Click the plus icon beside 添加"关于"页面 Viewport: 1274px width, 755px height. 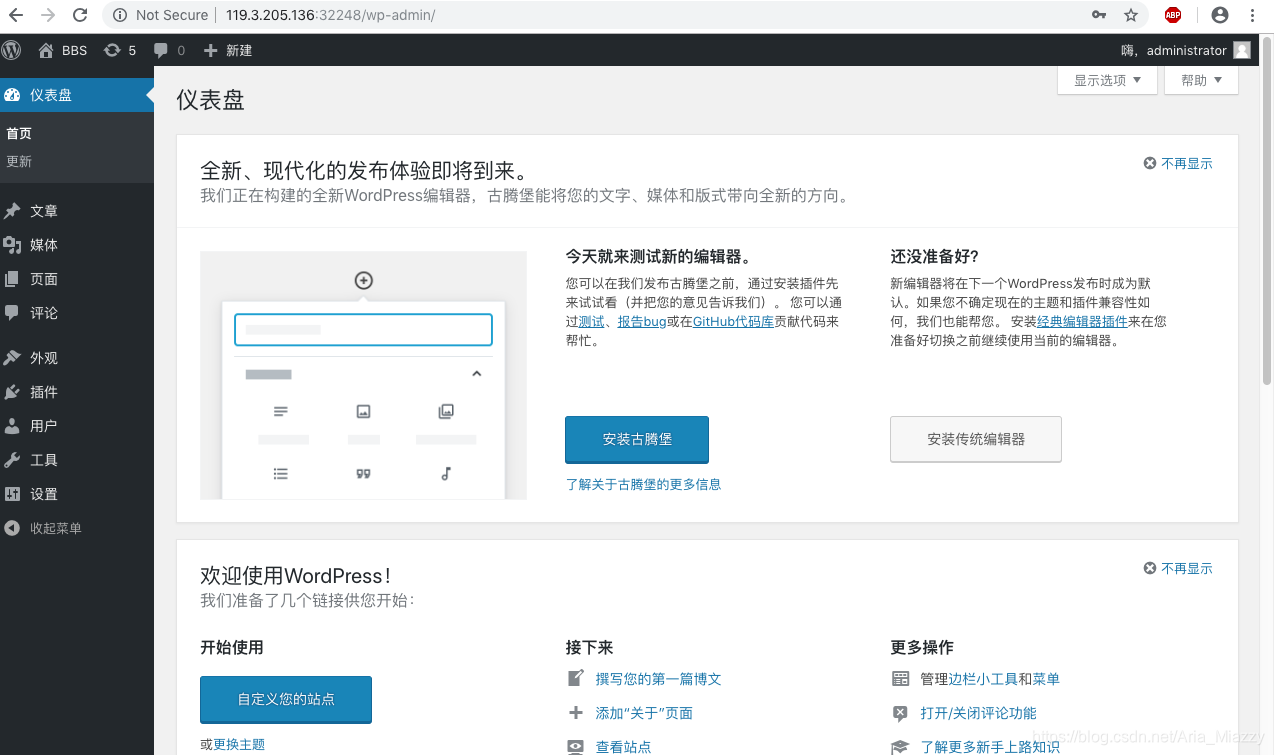576,713
